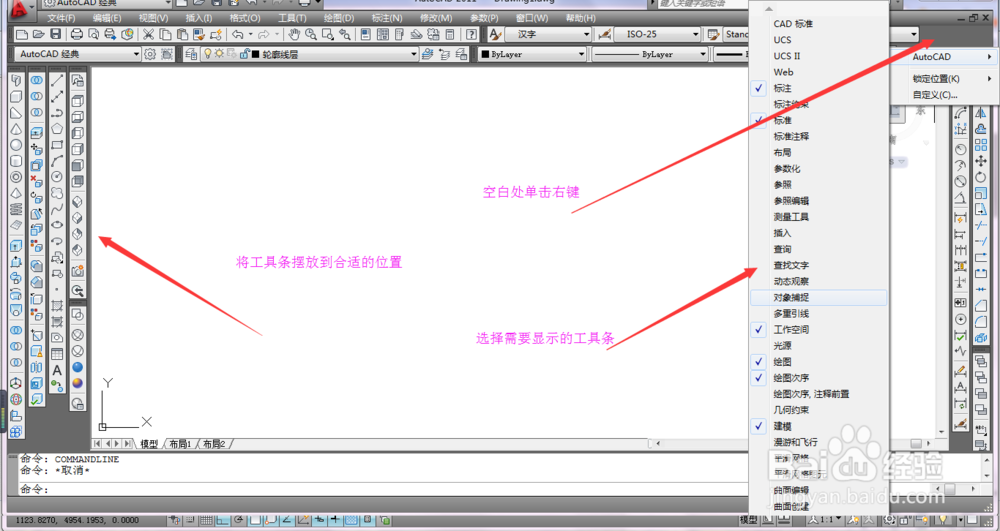Image resolution: width=1000 pixels, height=531 pixels.
Task: Open a file with the Open folder icon
Action: [x=38, y=34]
